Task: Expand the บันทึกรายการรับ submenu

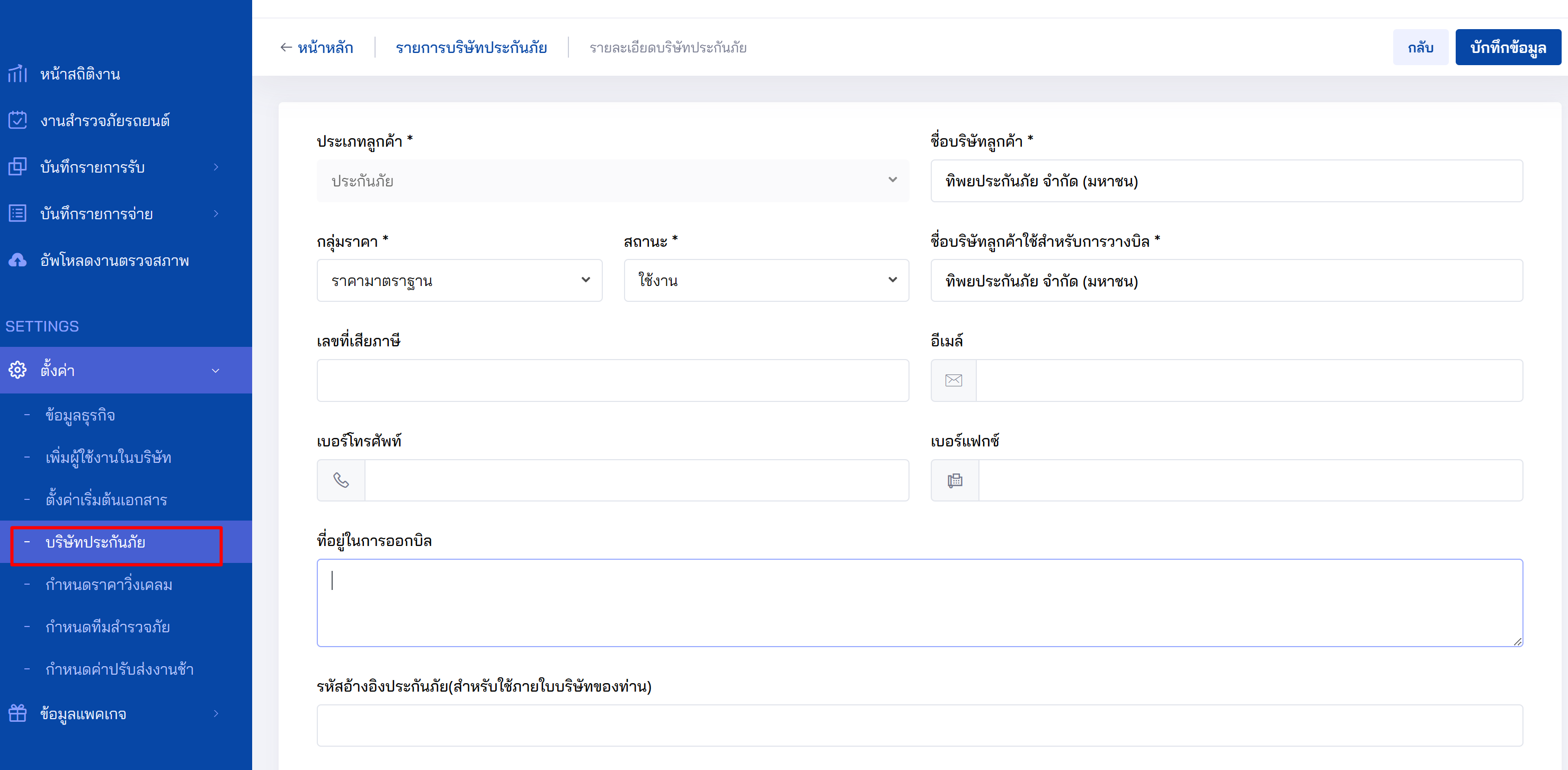Action: click(216, 167)
